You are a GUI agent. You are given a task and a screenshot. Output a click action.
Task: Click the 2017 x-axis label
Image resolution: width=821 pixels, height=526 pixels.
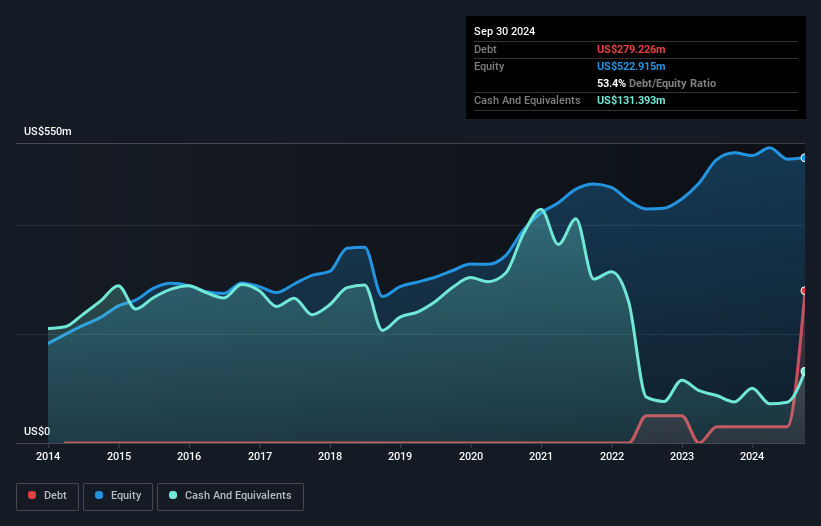pyautogui.click(x=260, y=456)
